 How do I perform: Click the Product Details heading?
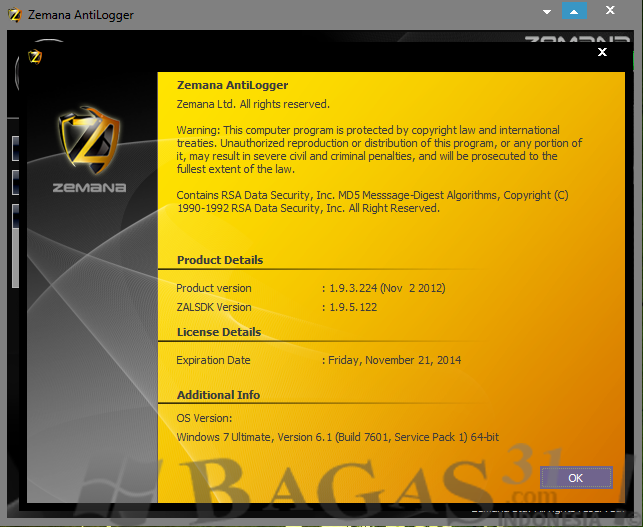pyautogui.click(x=220, y=260)
